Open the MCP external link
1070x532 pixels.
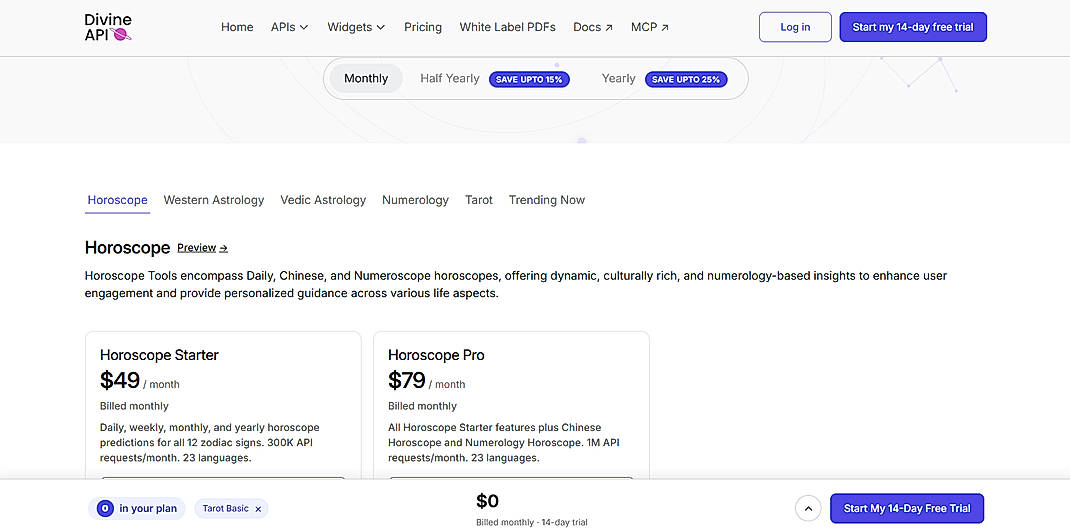point(650,27)
